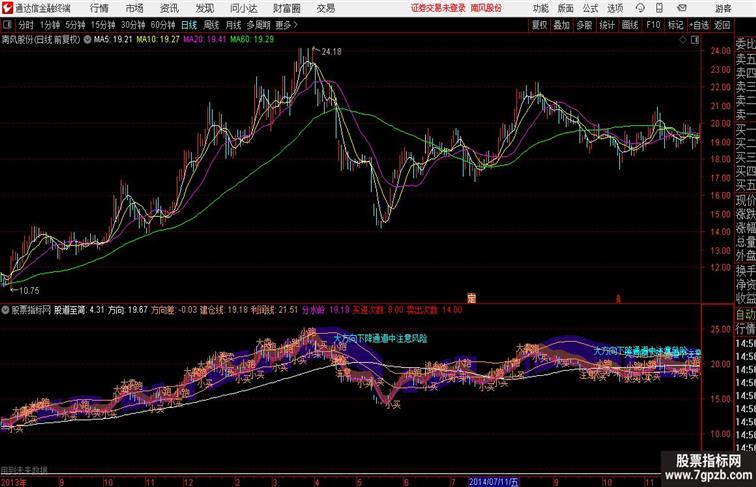Select the 周线 weekly chart tab
Screen dimensions: 756x487
point(211,25)
